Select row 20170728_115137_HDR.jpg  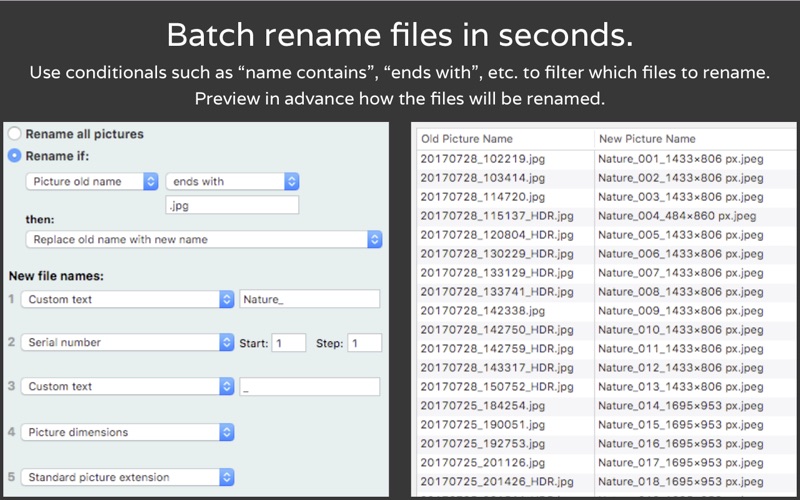pos(606,216)
